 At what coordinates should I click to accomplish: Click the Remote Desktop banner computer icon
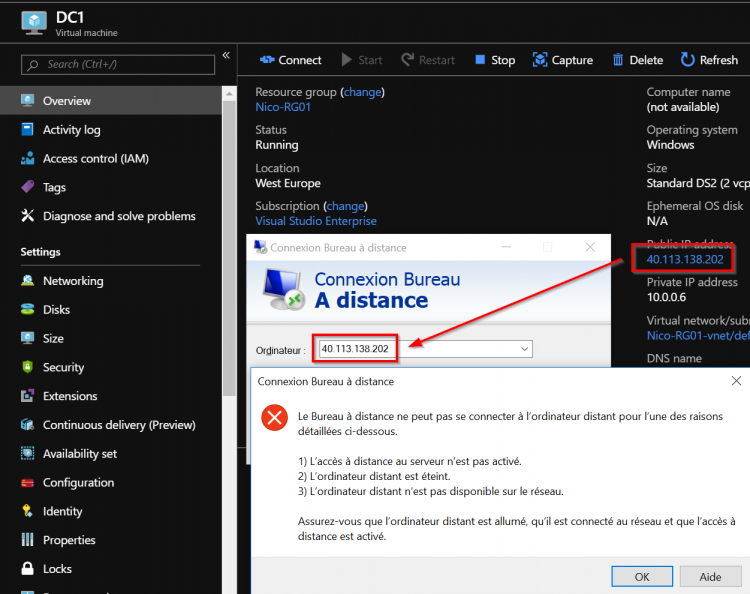[284, 290]
